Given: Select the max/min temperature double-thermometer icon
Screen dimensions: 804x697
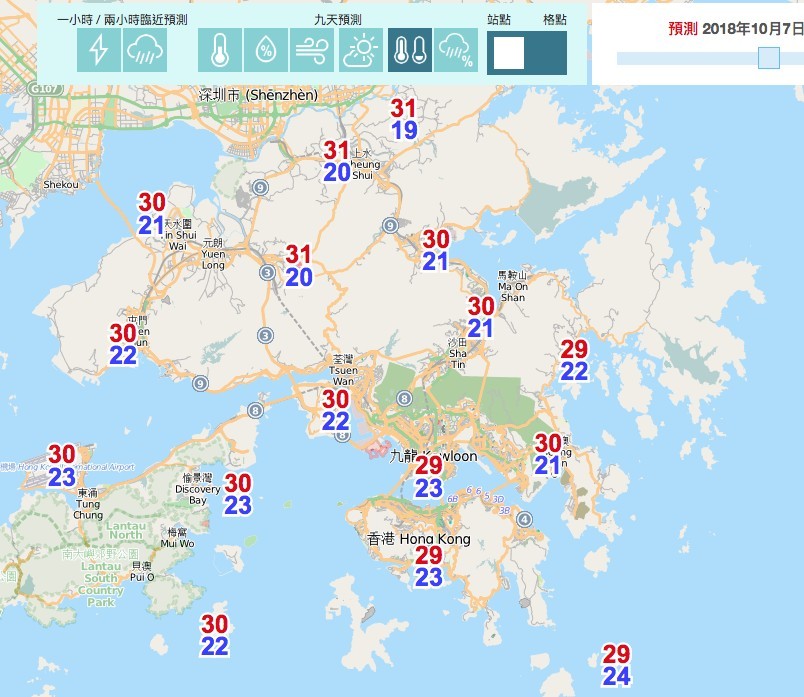Looking at the screenshot, I should (x=410, y=51).
